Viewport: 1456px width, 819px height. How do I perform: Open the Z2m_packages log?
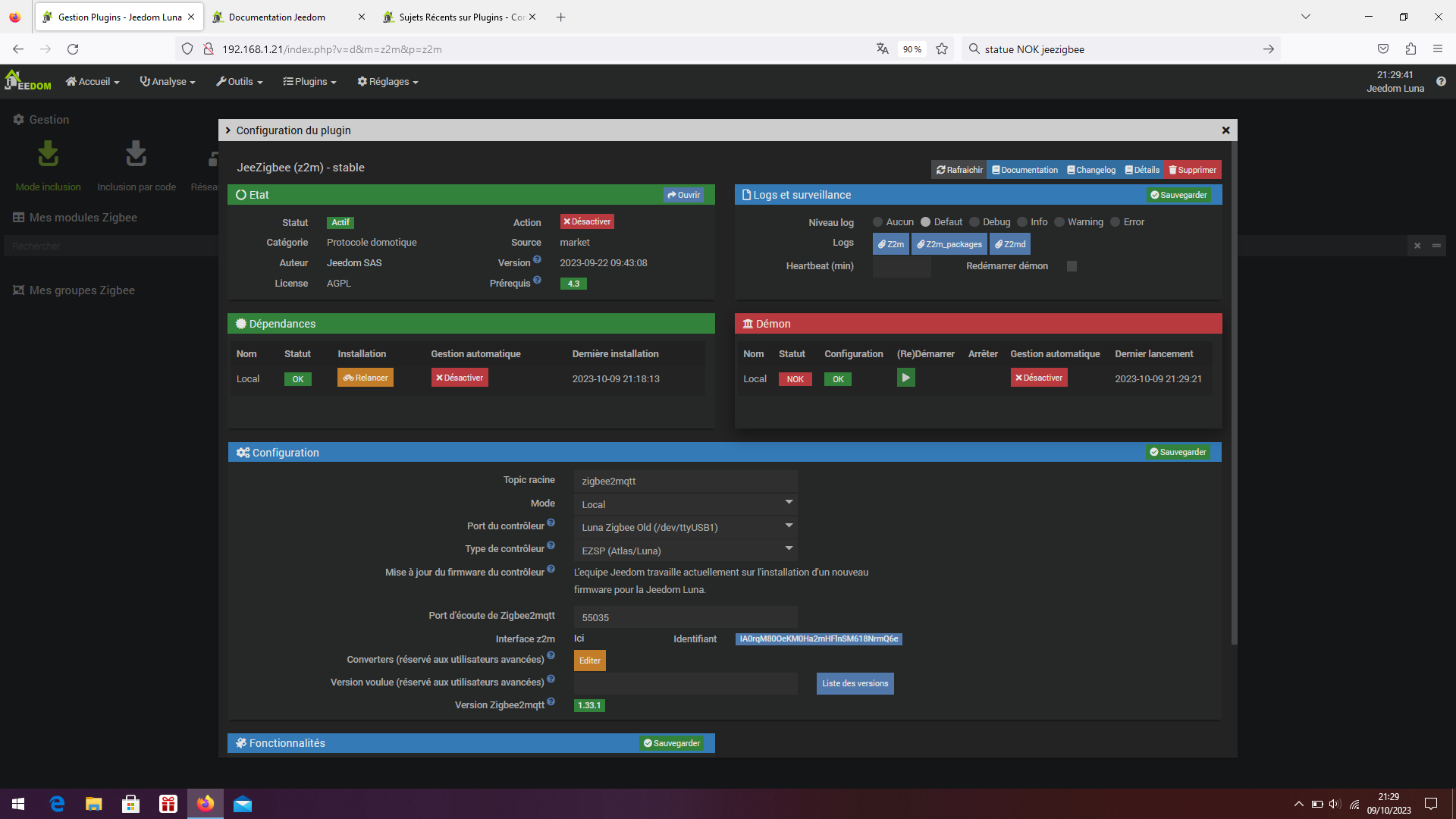click(949, 244)
